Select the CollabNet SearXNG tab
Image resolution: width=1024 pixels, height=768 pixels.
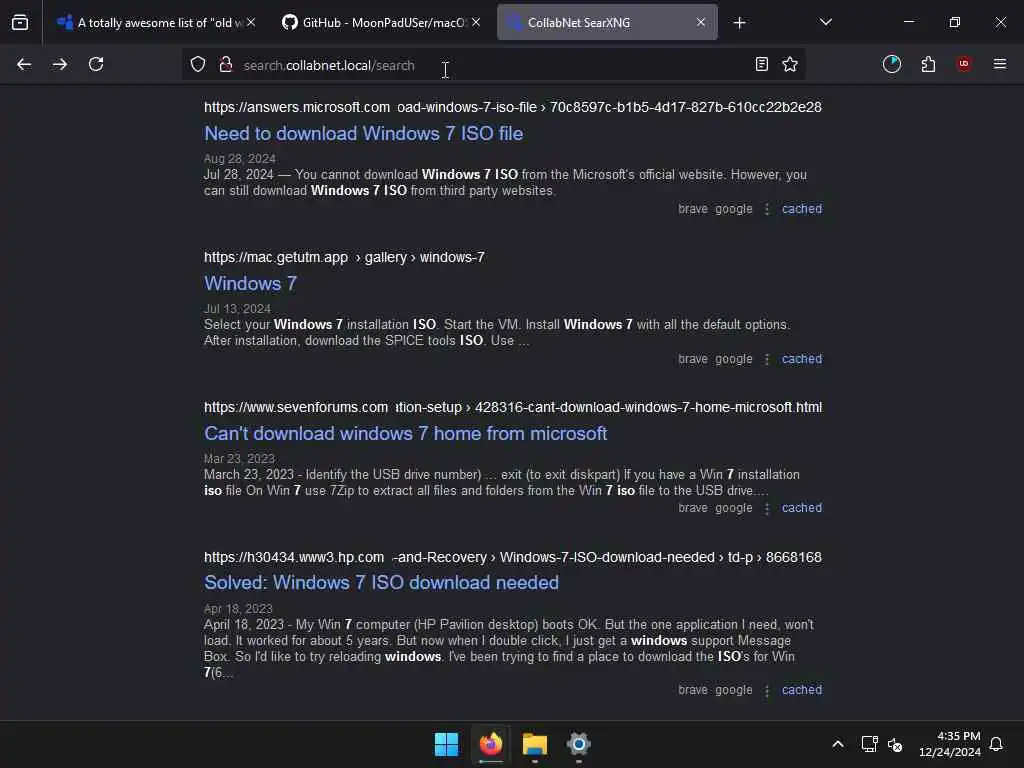pos(607,23)
